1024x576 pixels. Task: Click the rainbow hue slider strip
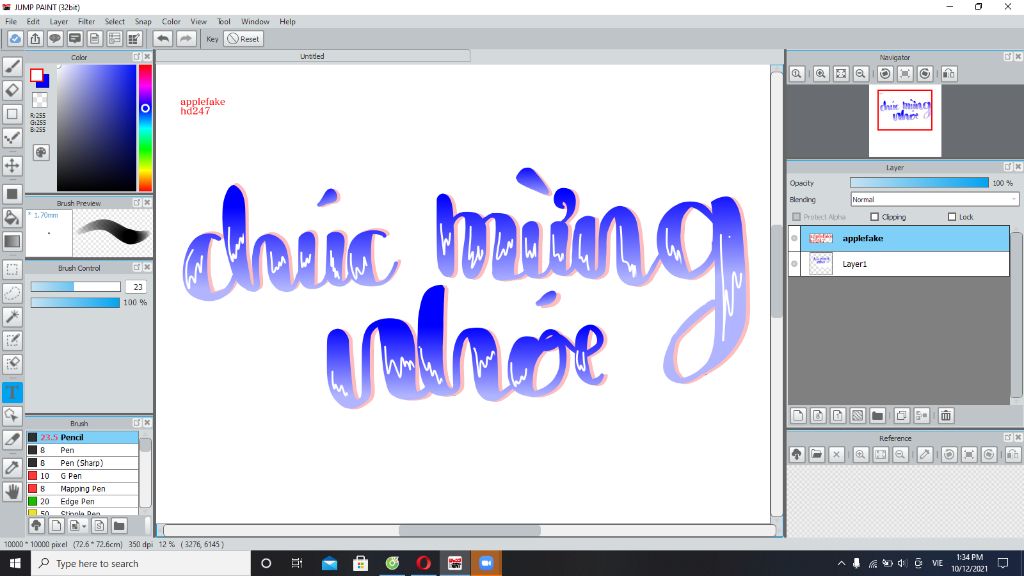coord(145,127)
